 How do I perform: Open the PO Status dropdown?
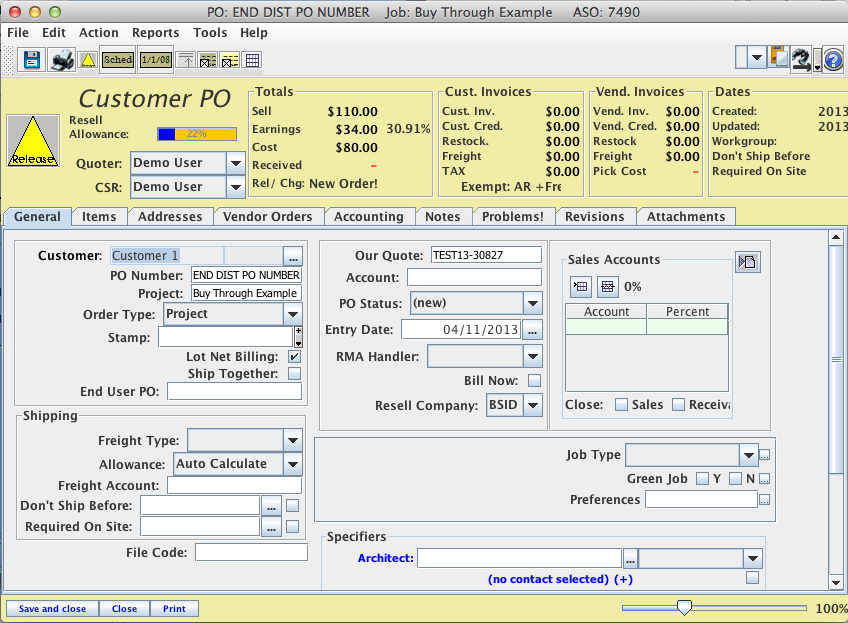pos(533,303)
